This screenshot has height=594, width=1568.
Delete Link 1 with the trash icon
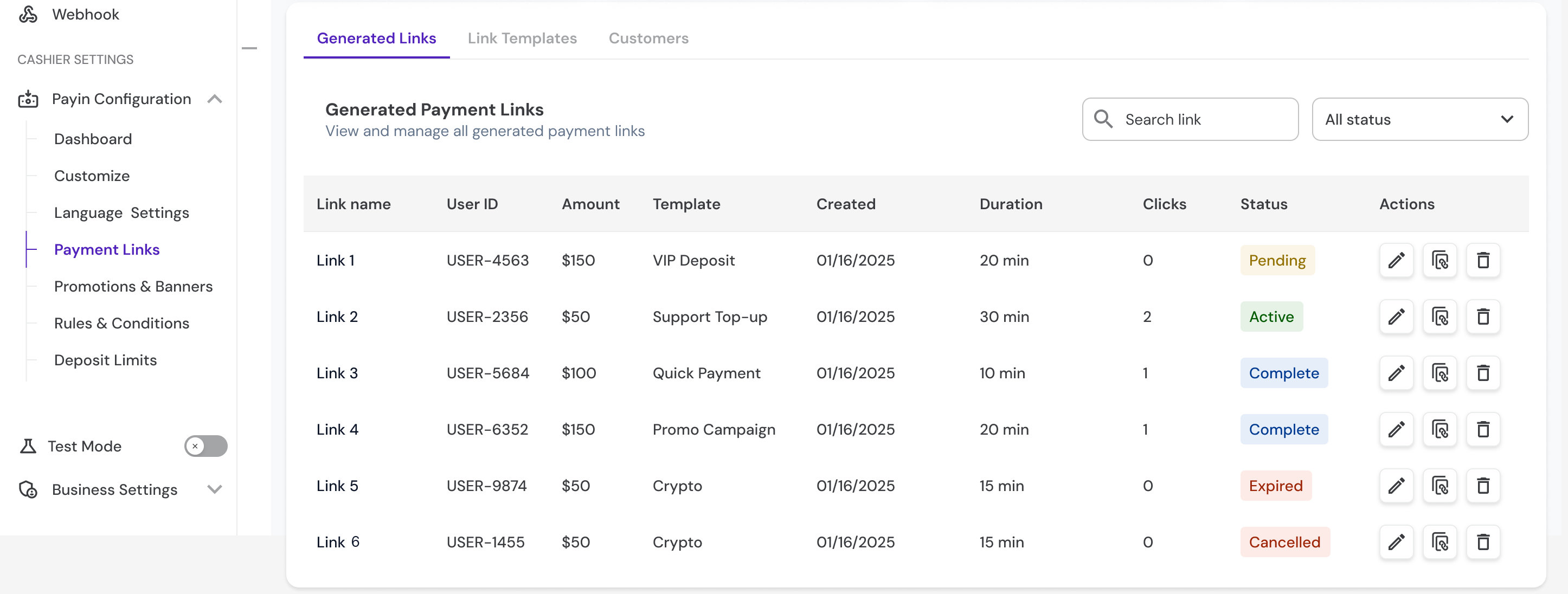tap(1483, 261)
